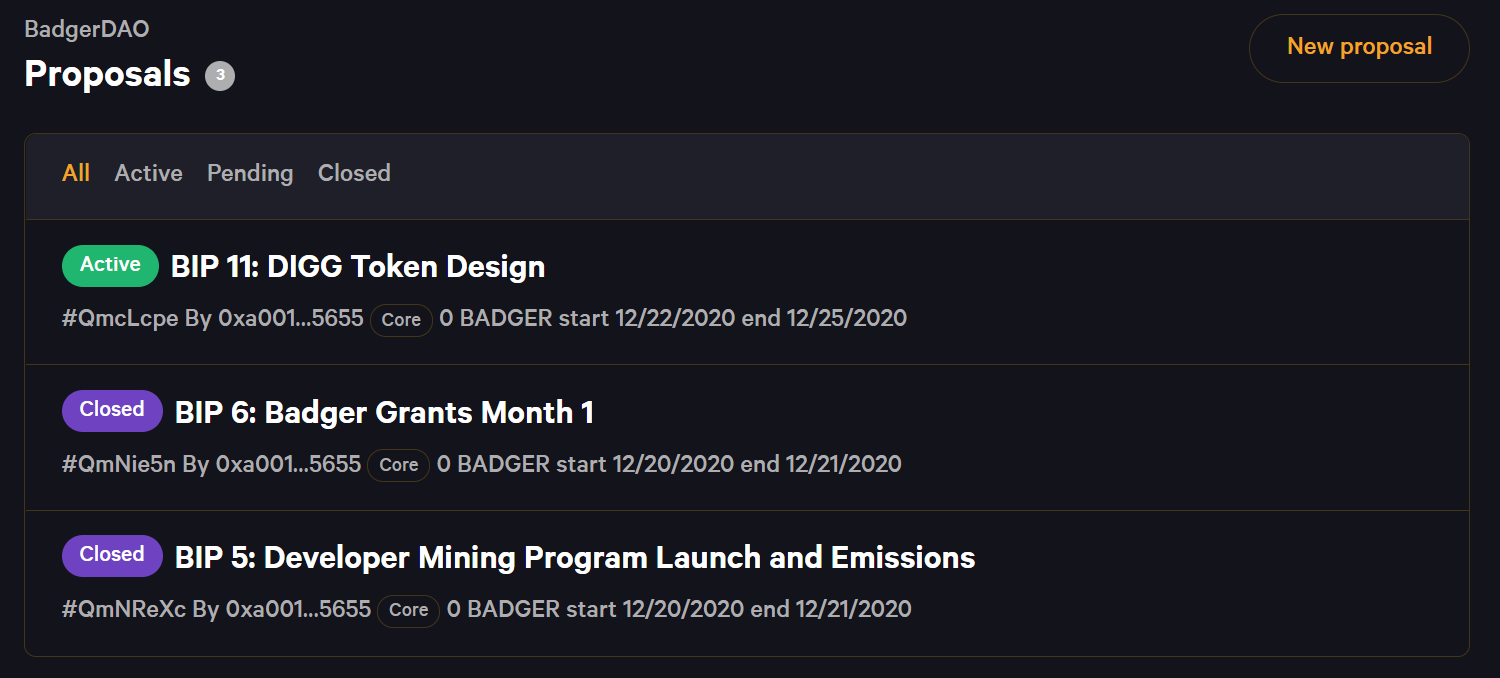
Task: Show Pending proposals tab
Action: tap(250, 173)
